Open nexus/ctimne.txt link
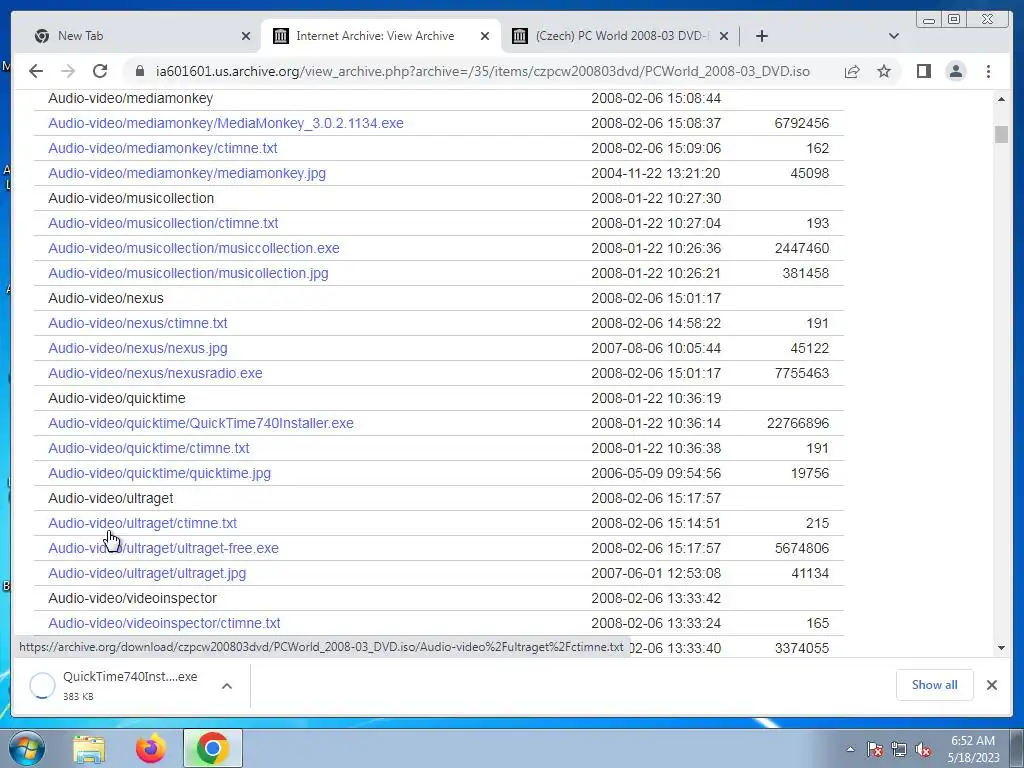This screenshot has height=768, width=1024. point(138,323)
